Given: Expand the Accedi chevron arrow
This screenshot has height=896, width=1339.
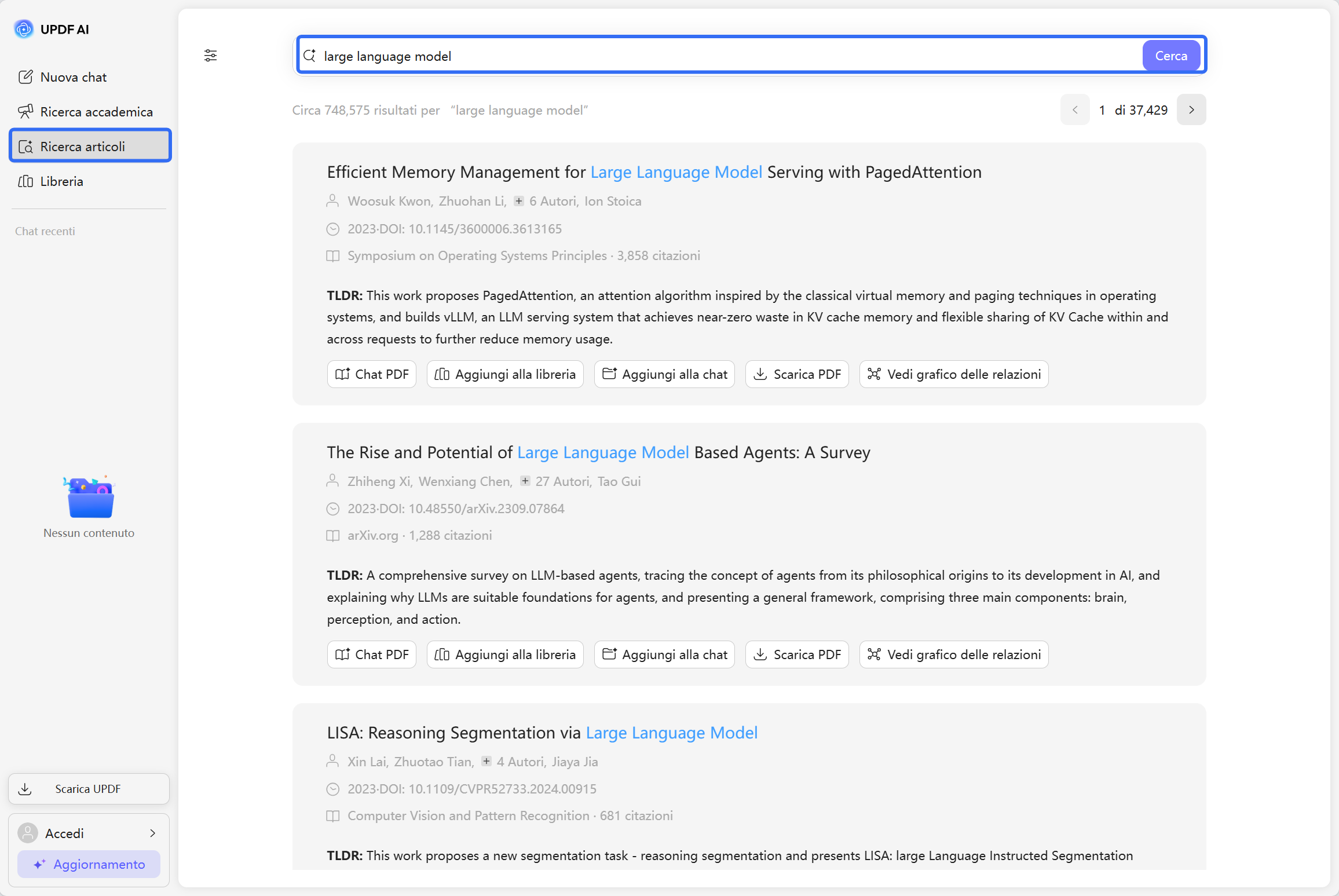Looking at the screenshot, I should coord(153,833).
